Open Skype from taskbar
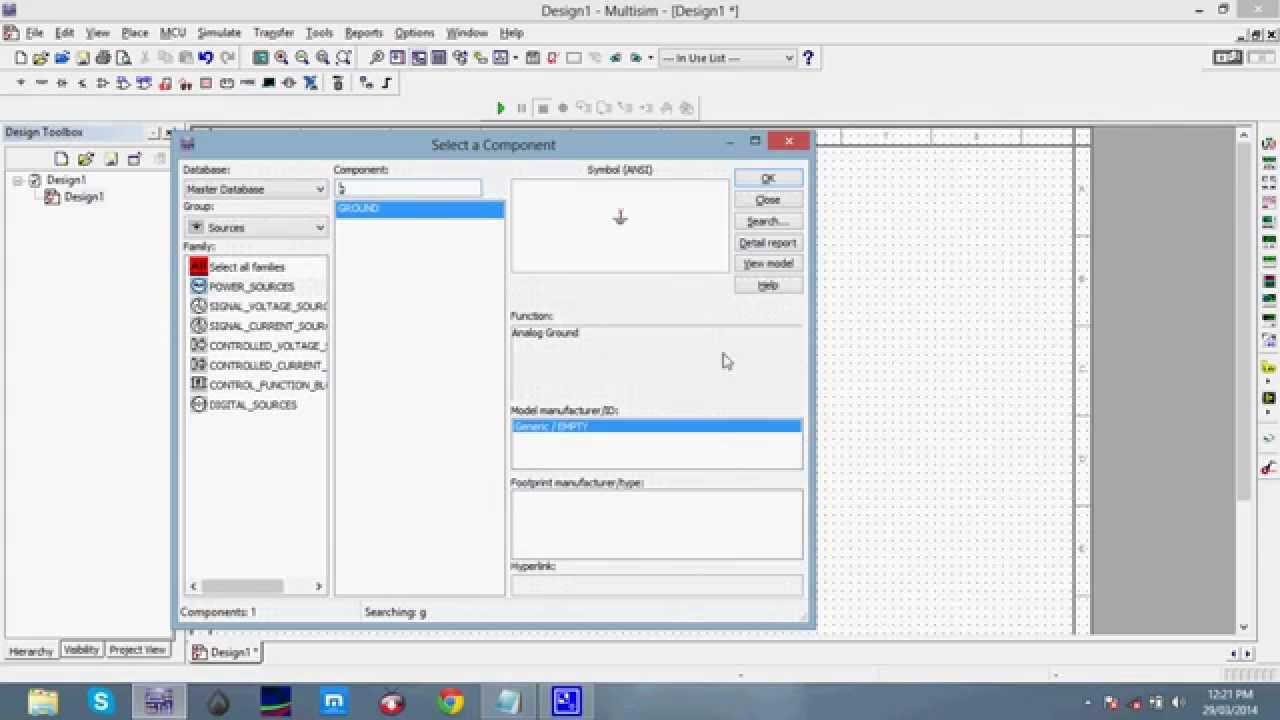The image size is (1280, 720). coord(101,702)
